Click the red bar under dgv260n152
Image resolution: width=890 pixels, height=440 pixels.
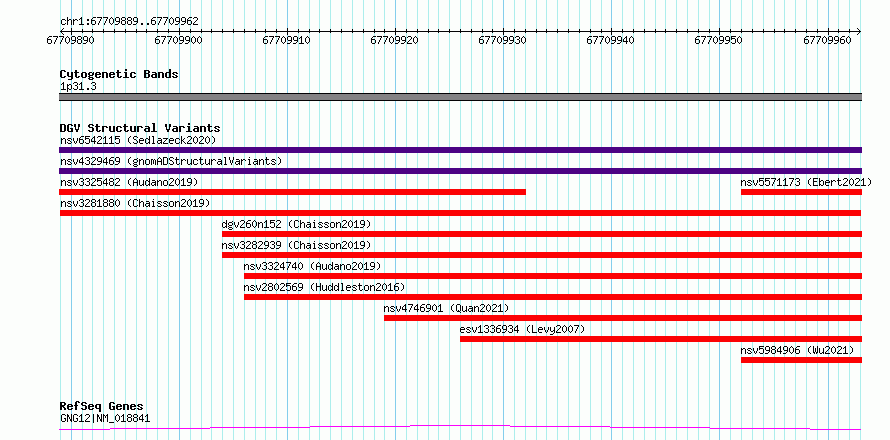(x=542, y=234)
